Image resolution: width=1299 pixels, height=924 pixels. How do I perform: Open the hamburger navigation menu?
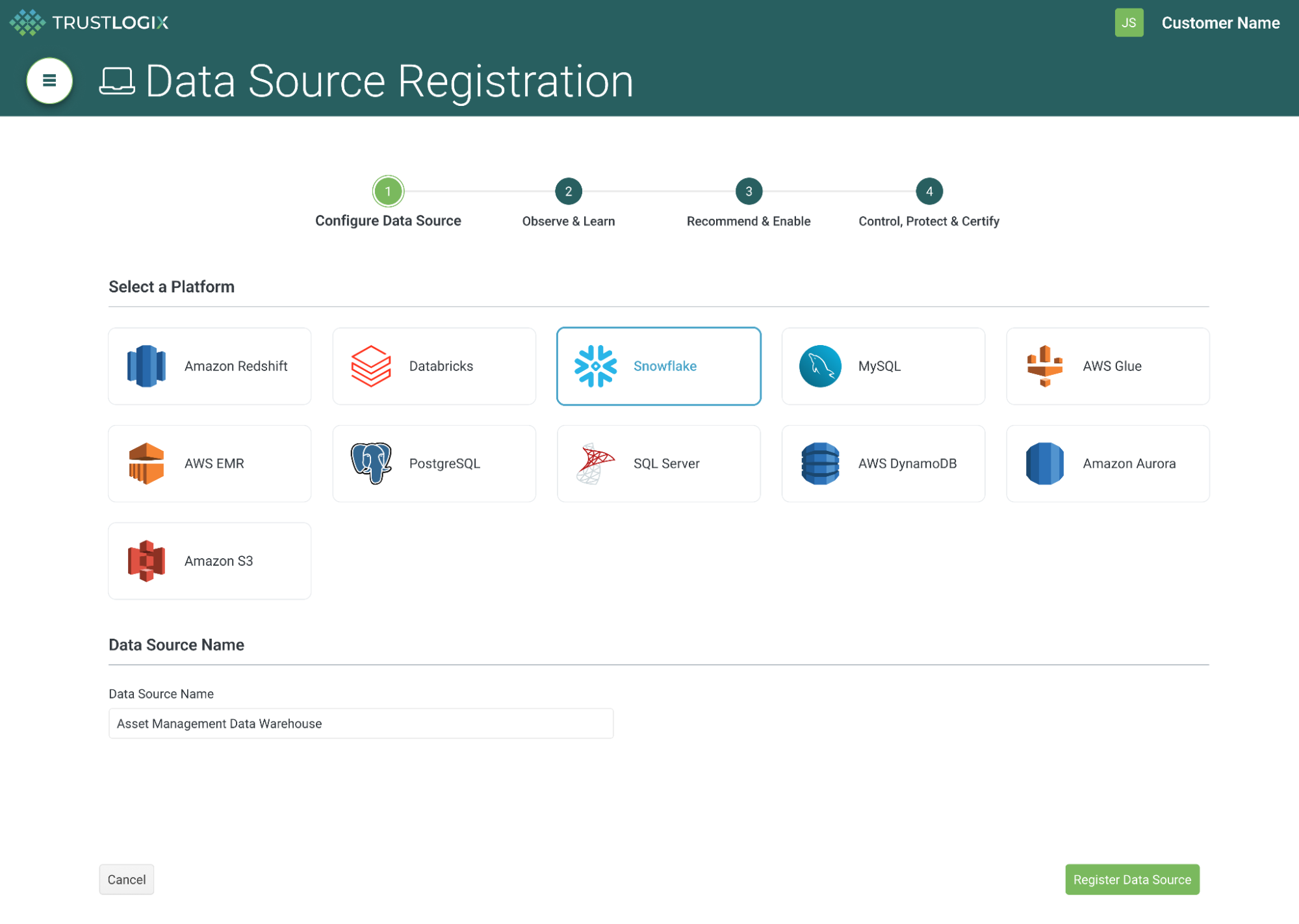point(49,81)
